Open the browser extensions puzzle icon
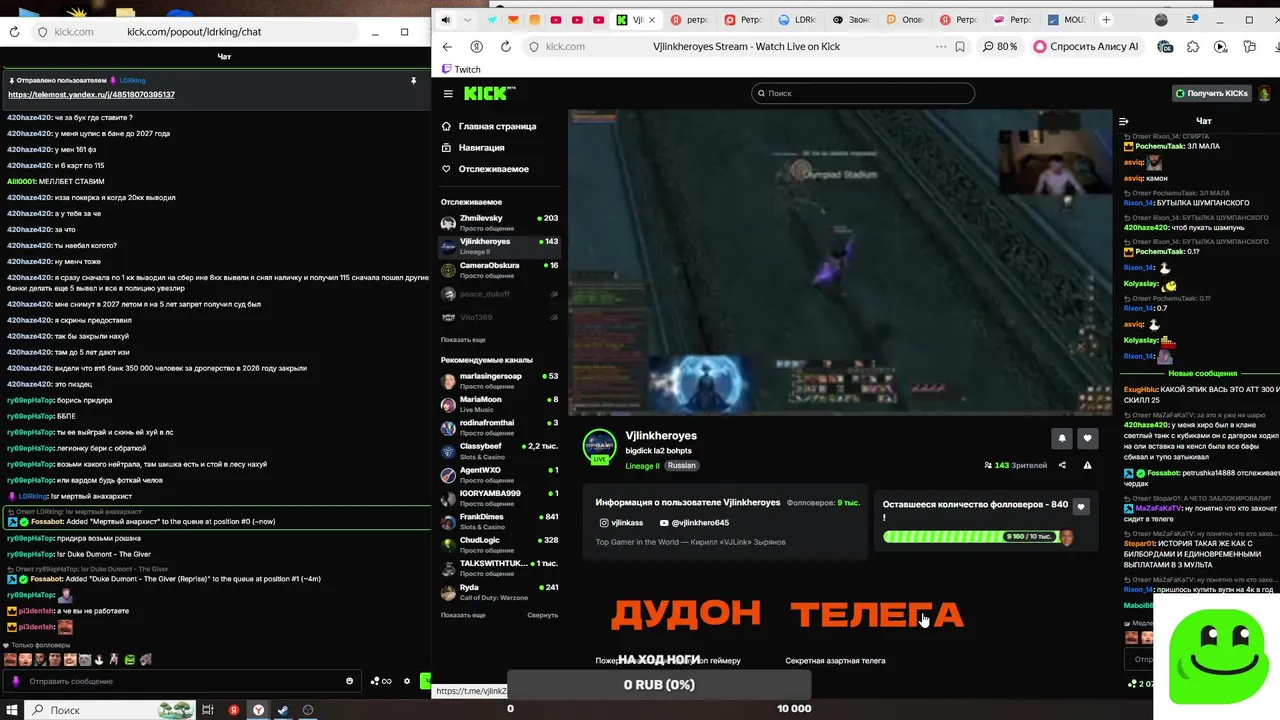Viewport: 1280px width, 720px height. click(1193, 46)
